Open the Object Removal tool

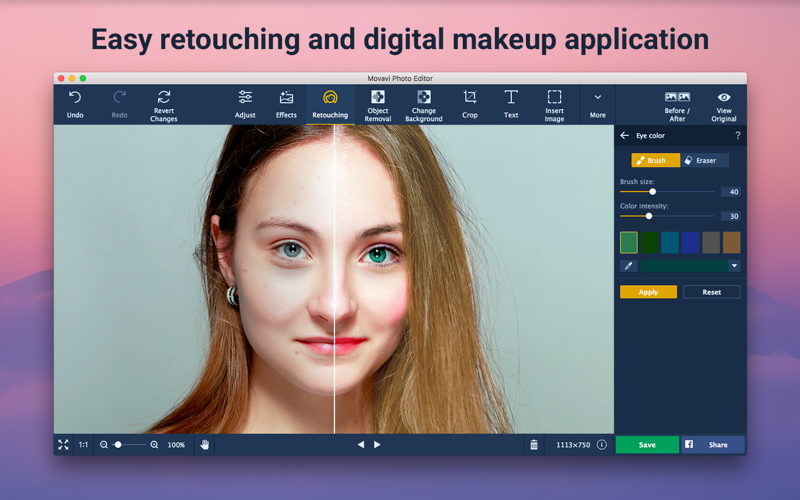coord(378,98)
